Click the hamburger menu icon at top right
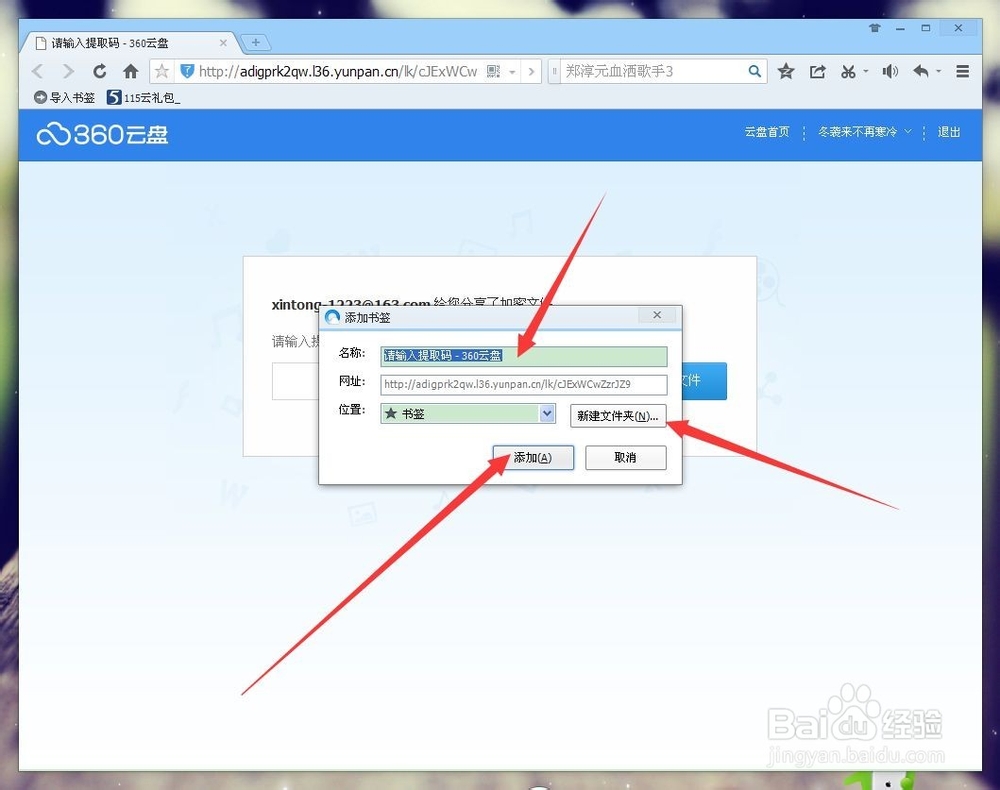Screen dimensions: 1000x790 (963, 71)
